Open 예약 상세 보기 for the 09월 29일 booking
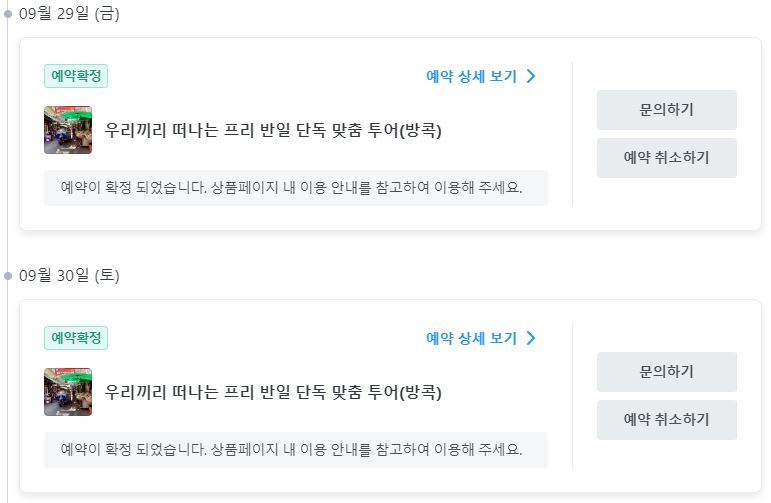 [480, 76]
